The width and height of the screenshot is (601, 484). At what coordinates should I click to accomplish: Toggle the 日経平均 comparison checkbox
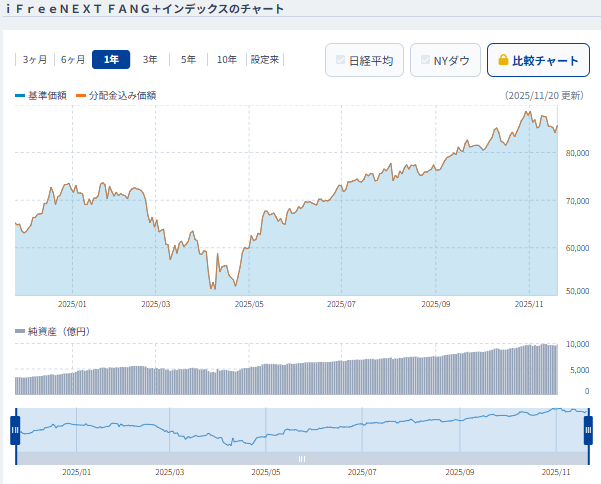point(341,60)
